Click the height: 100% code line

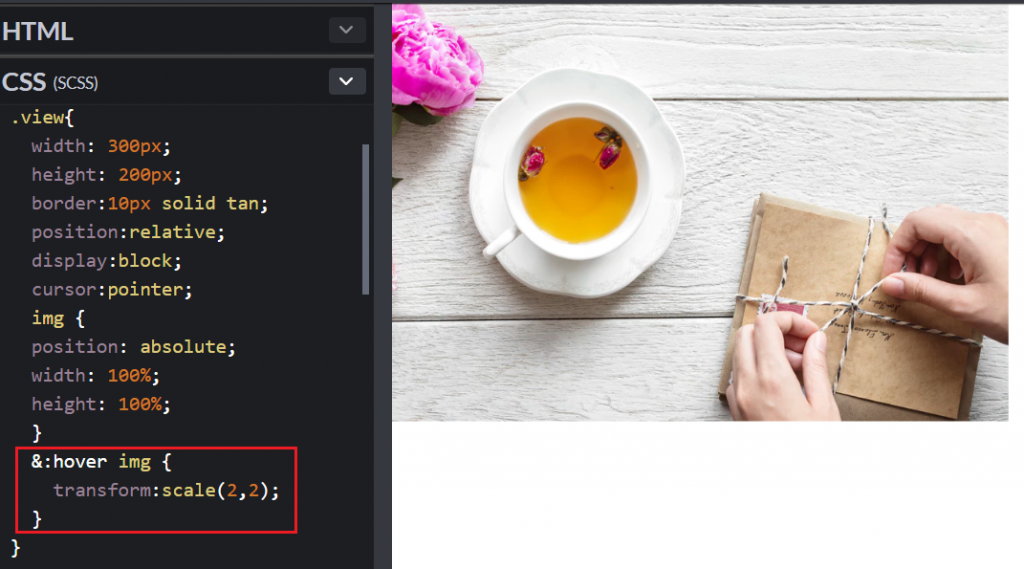tap(101, 404)
